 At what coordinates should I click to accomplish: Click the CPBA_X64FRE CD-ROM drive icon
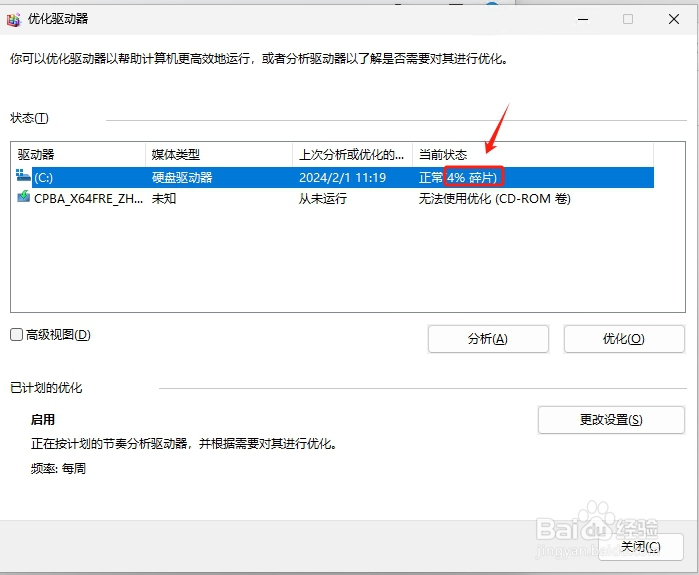(23, 197)
